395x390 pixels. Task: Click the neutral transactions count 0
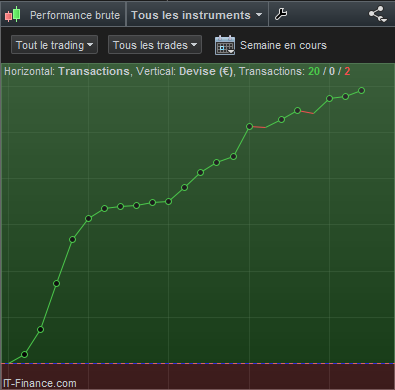[332, 71]
